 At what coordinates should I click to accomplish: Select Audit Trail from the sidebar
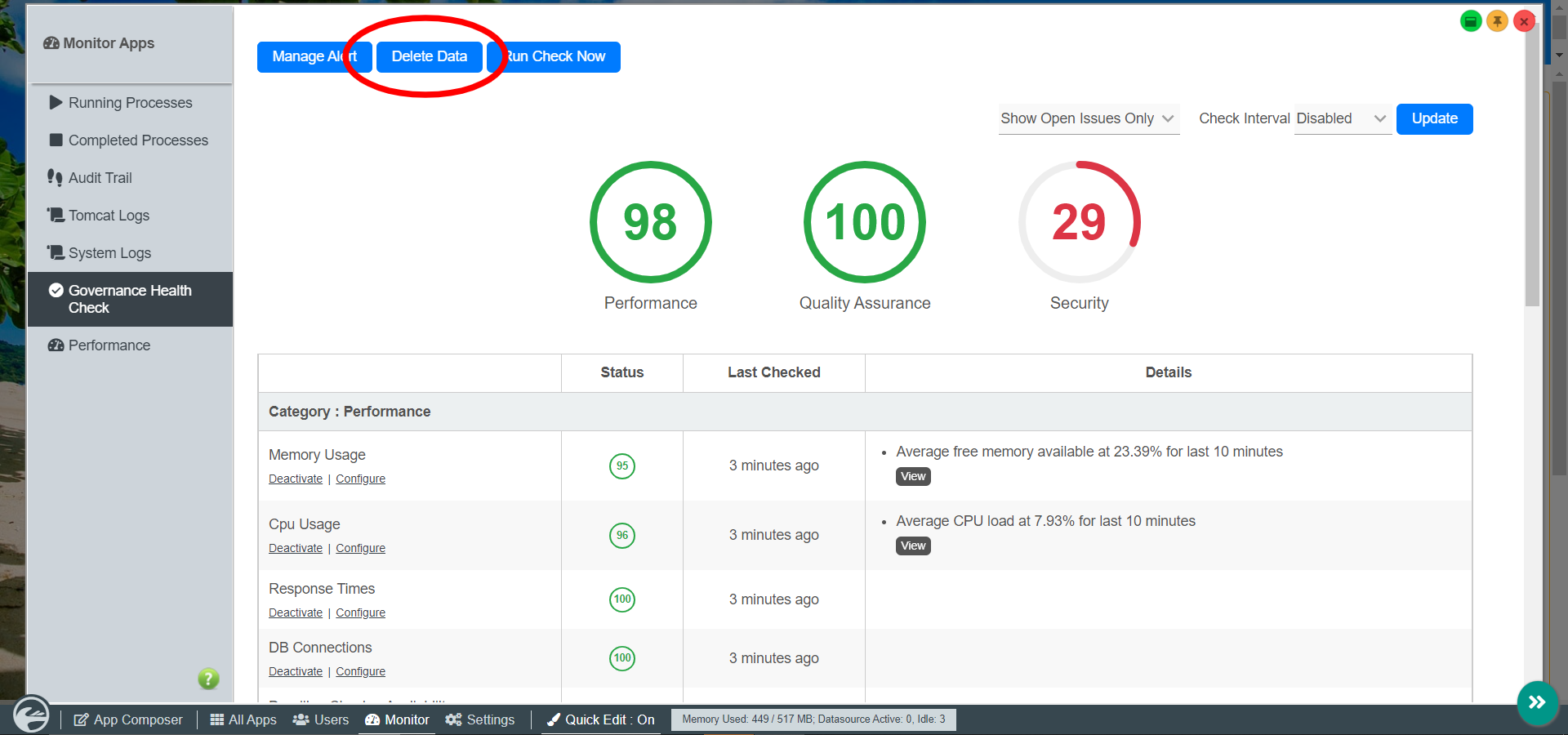coord(100,178)
